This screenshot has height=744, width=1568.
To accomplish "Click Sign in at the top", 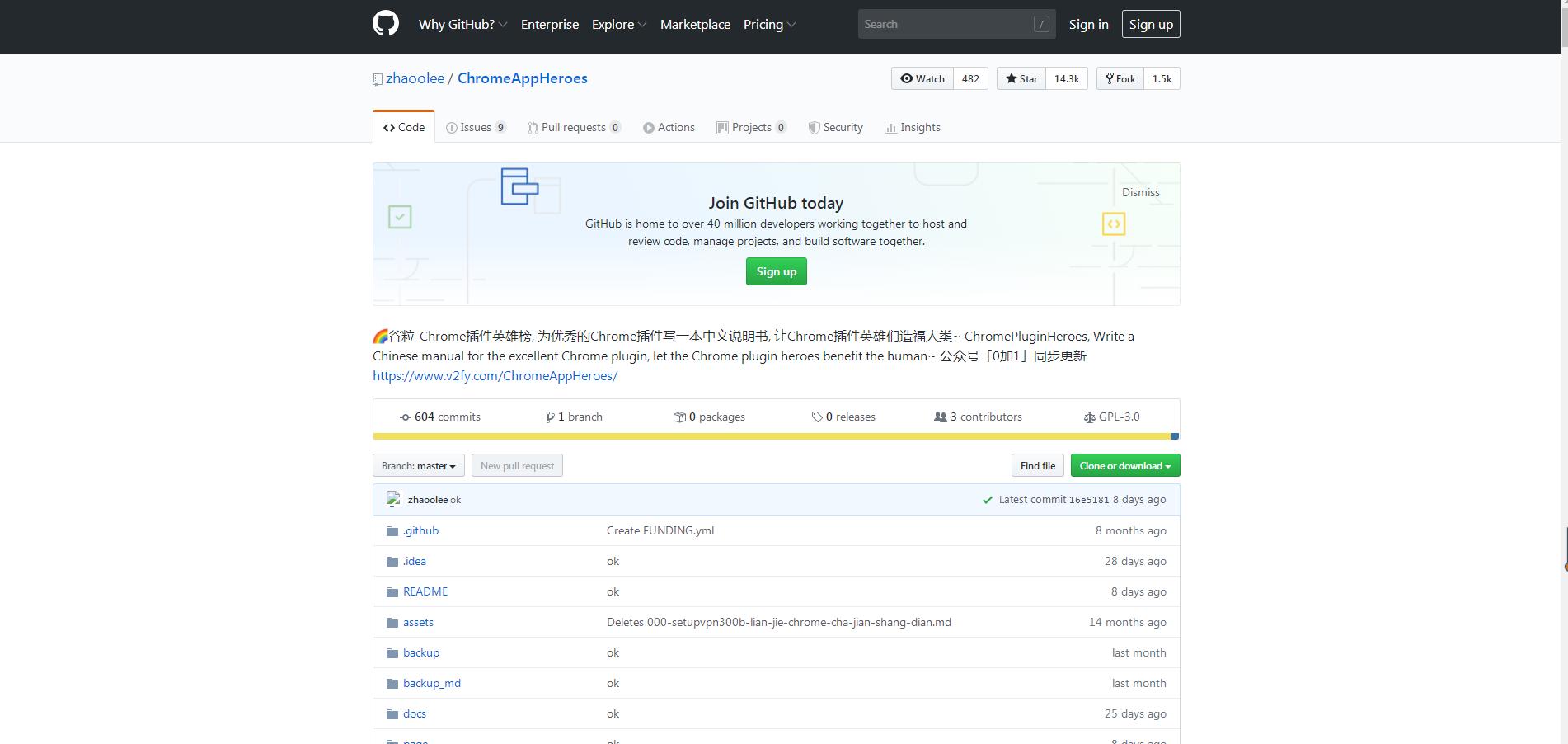I will pos(1088,24).
